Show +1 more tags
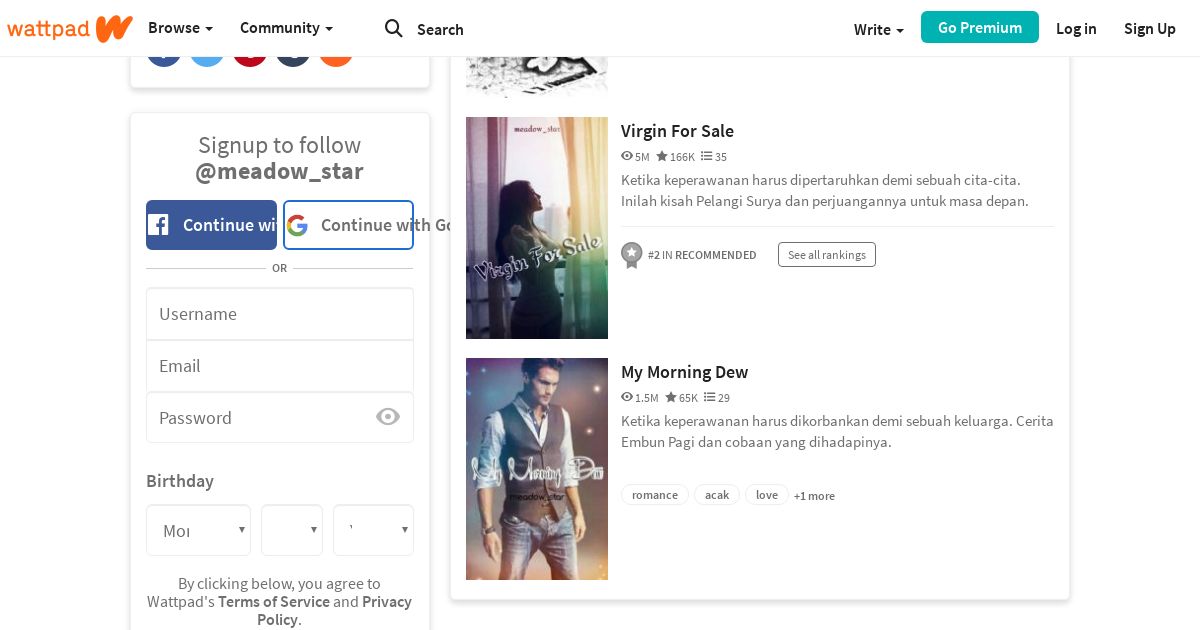The width and height of the screenshot is (1200, 630). click(814, 496)
